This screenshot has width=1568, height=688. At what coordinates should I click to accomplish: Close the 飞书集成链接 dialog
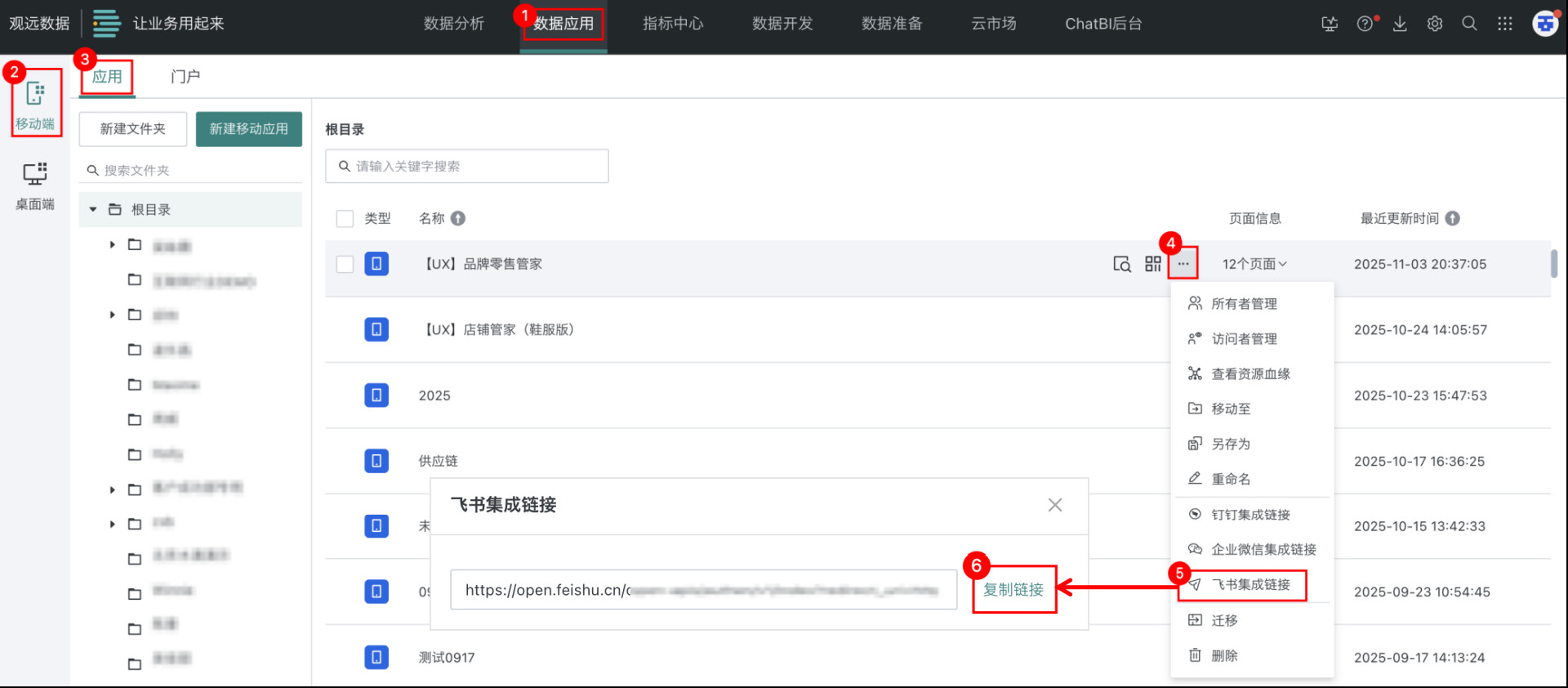(x=1055, y=505)
